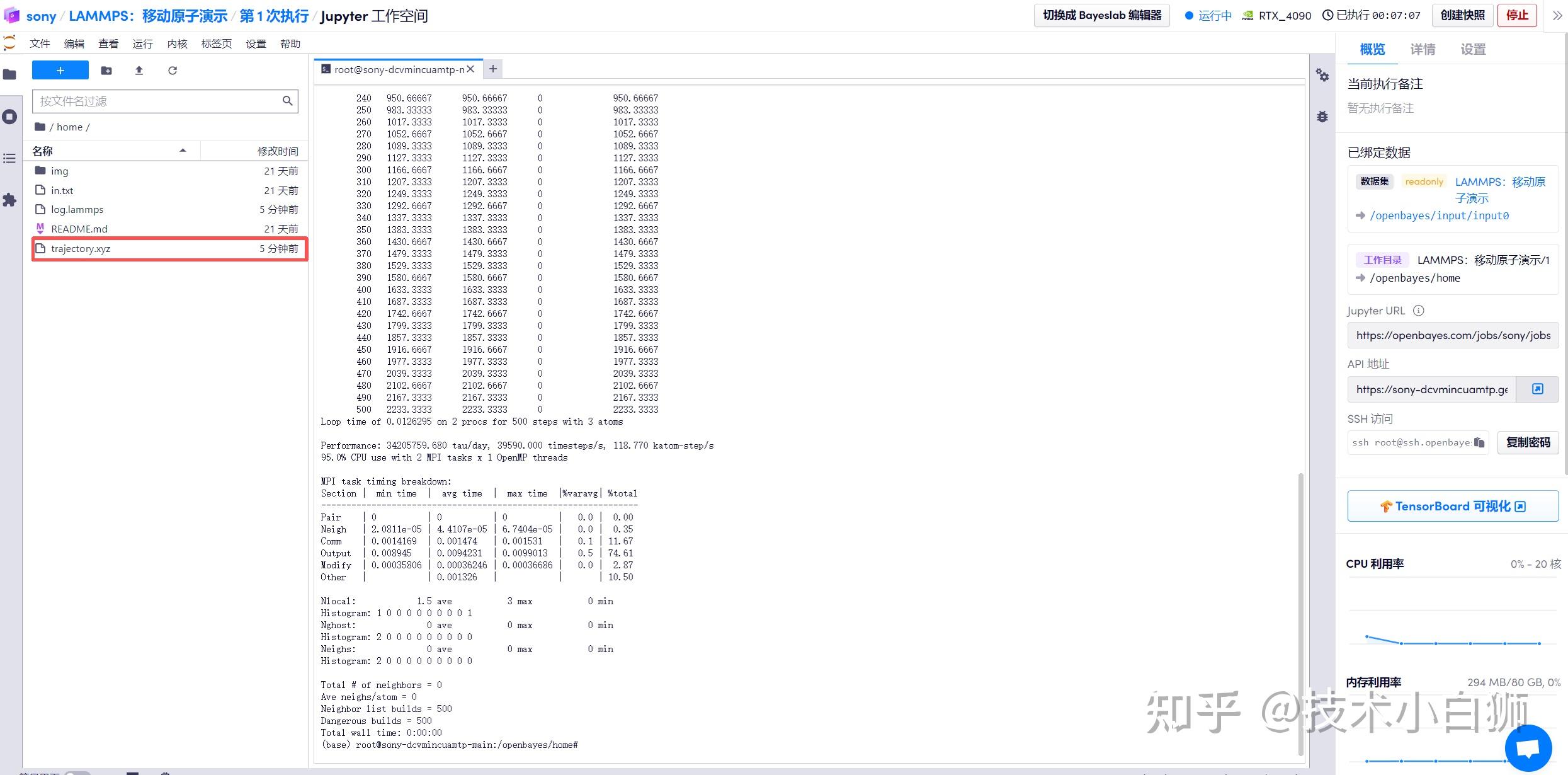1568x775 pixels.
Task: Refresh the file browser list
Action: pyautogui.click(x=173, y=71)
